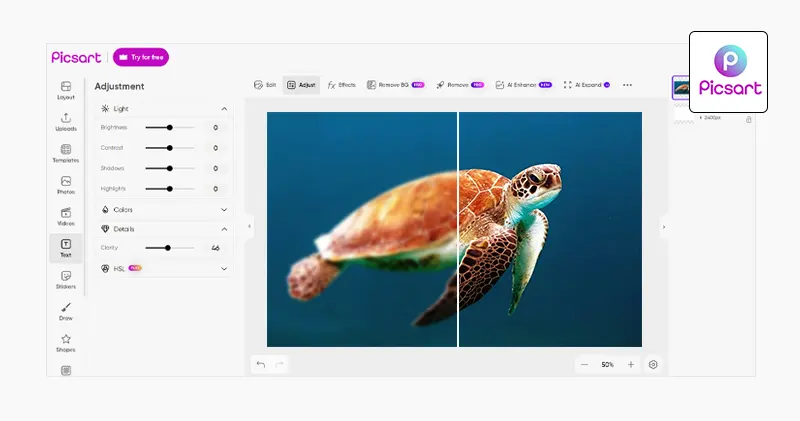Click the 50% zoom level
Viewport: 800px width, 421px height.
click(607, 364)
